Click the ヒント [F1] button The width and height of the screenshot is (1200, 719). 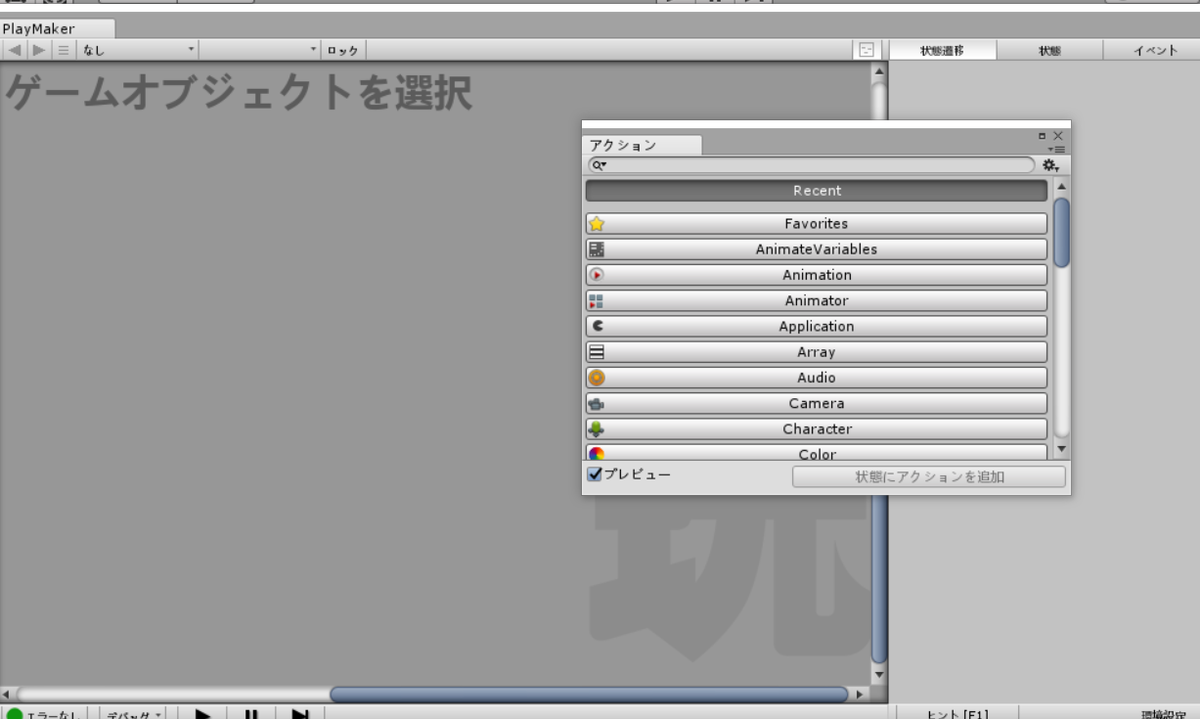coord(957,714)
